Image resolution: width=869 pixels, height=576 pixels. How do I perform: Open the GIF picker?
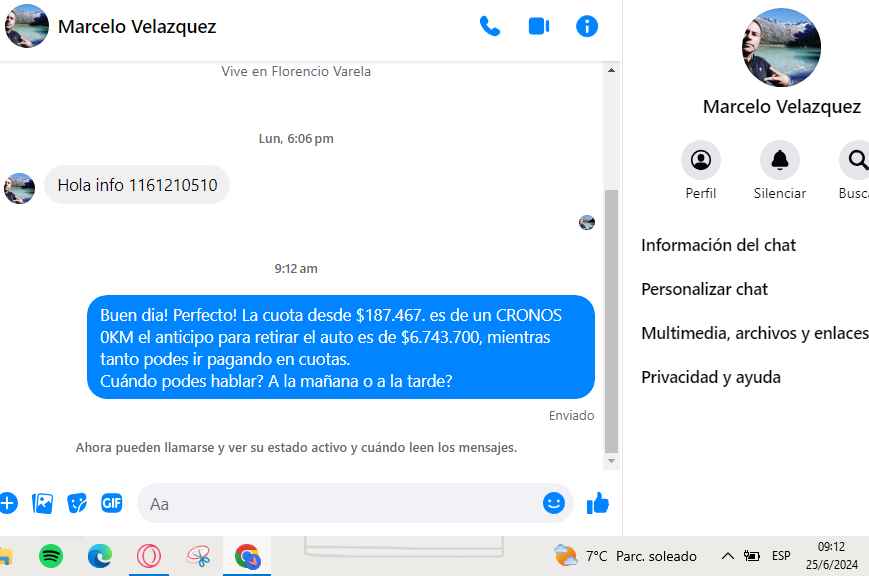pos(111,503)
